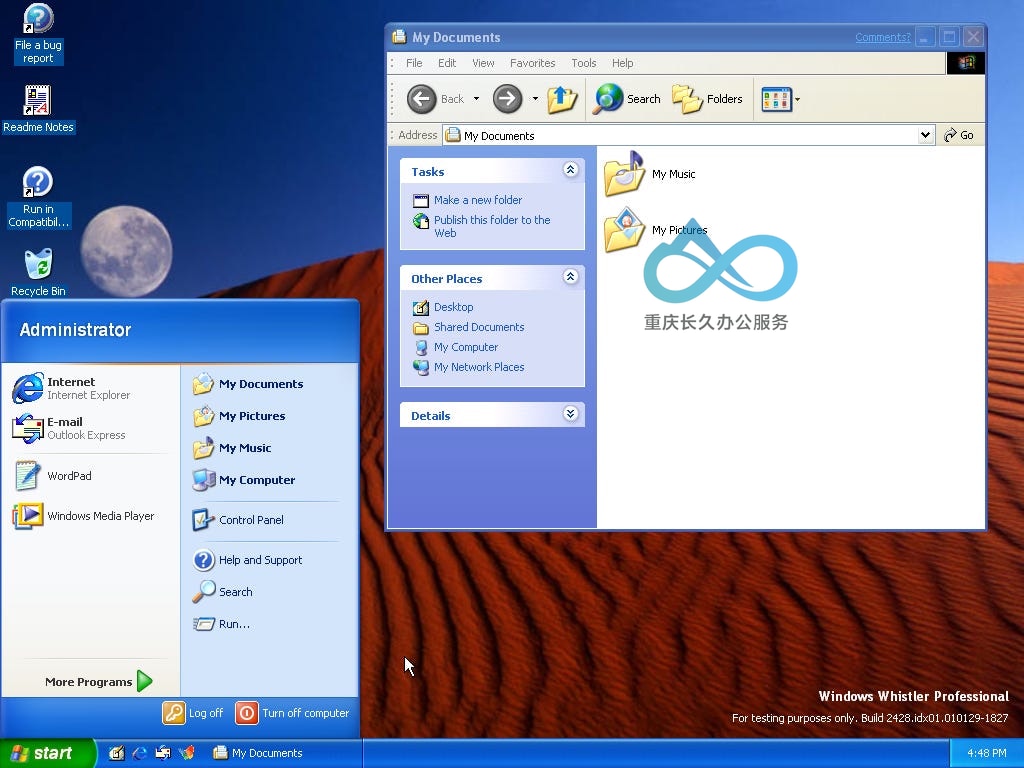This screenshot has width=1024, height=768.
Task: Open the Address bar dropdown
Action: tap(925, 135)
